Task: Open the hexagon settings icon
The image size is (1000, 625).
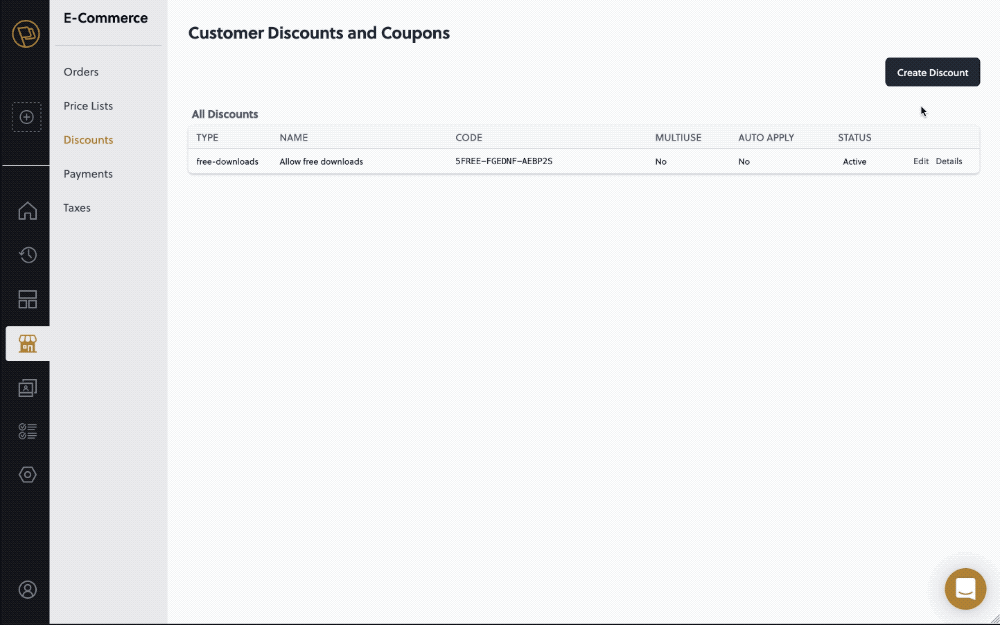Action: [x=28, y=475]
